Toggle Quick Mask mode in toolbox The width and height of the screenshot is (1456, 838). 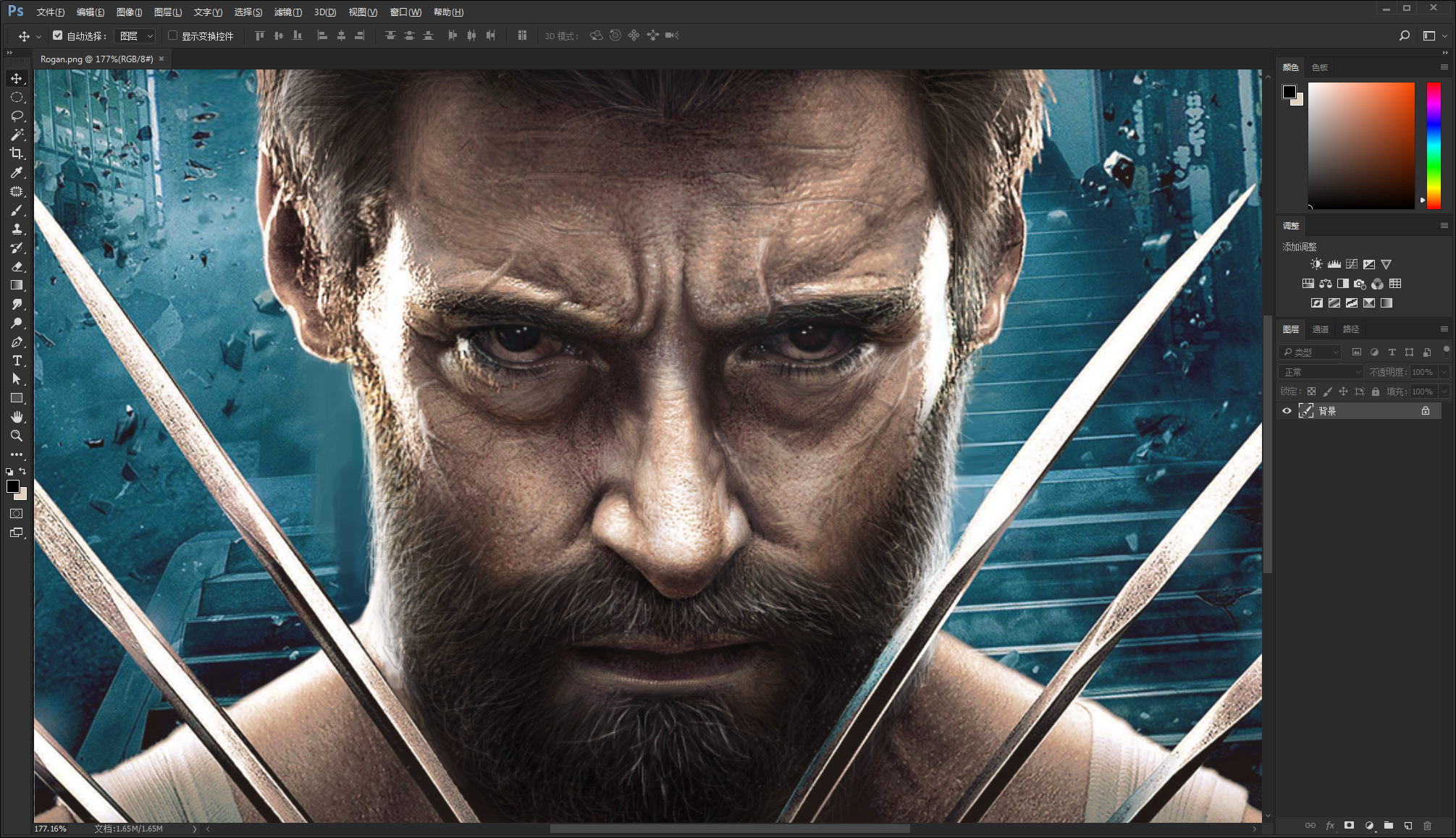pos(17,514)
